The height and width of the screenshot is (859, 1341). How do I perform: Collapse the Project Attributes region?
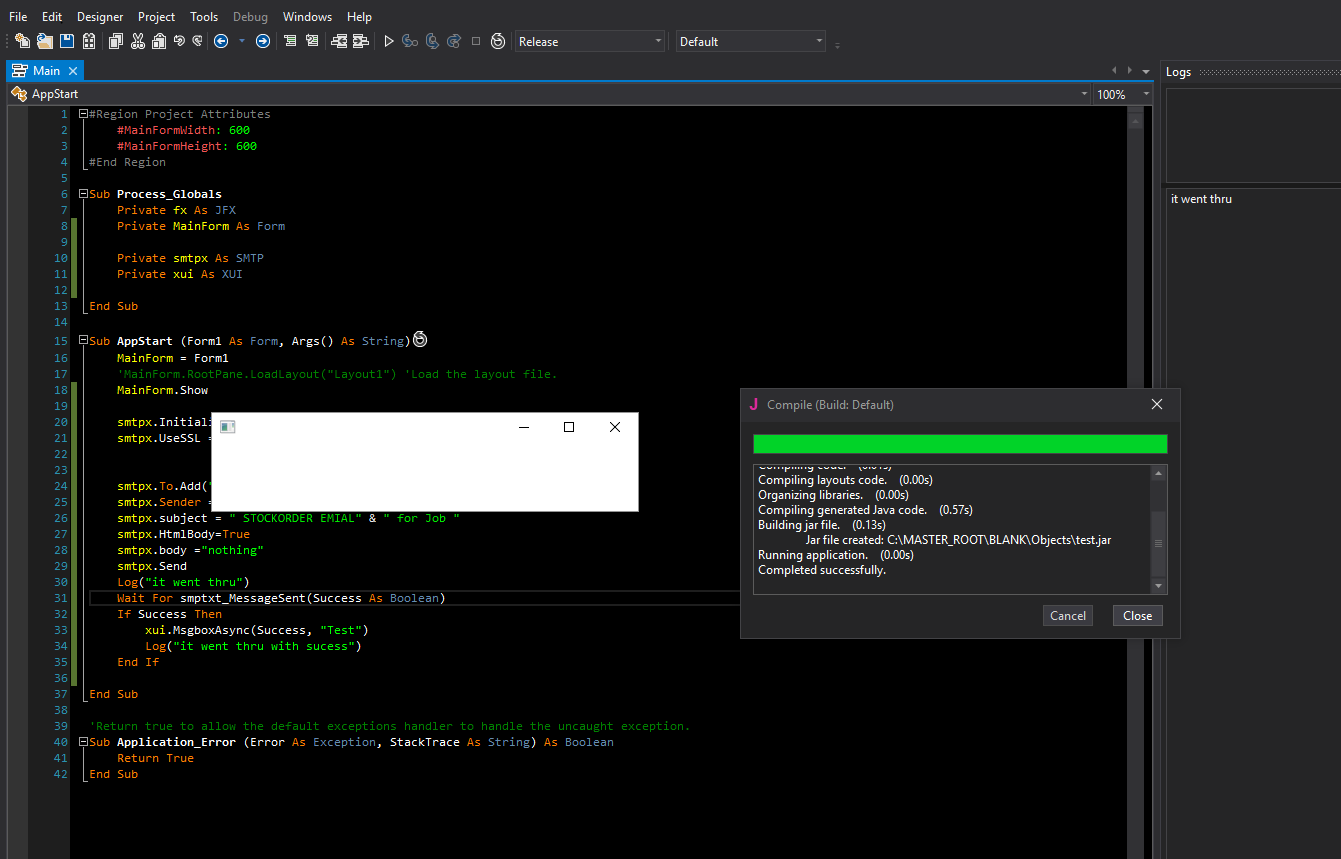point(83,114)
